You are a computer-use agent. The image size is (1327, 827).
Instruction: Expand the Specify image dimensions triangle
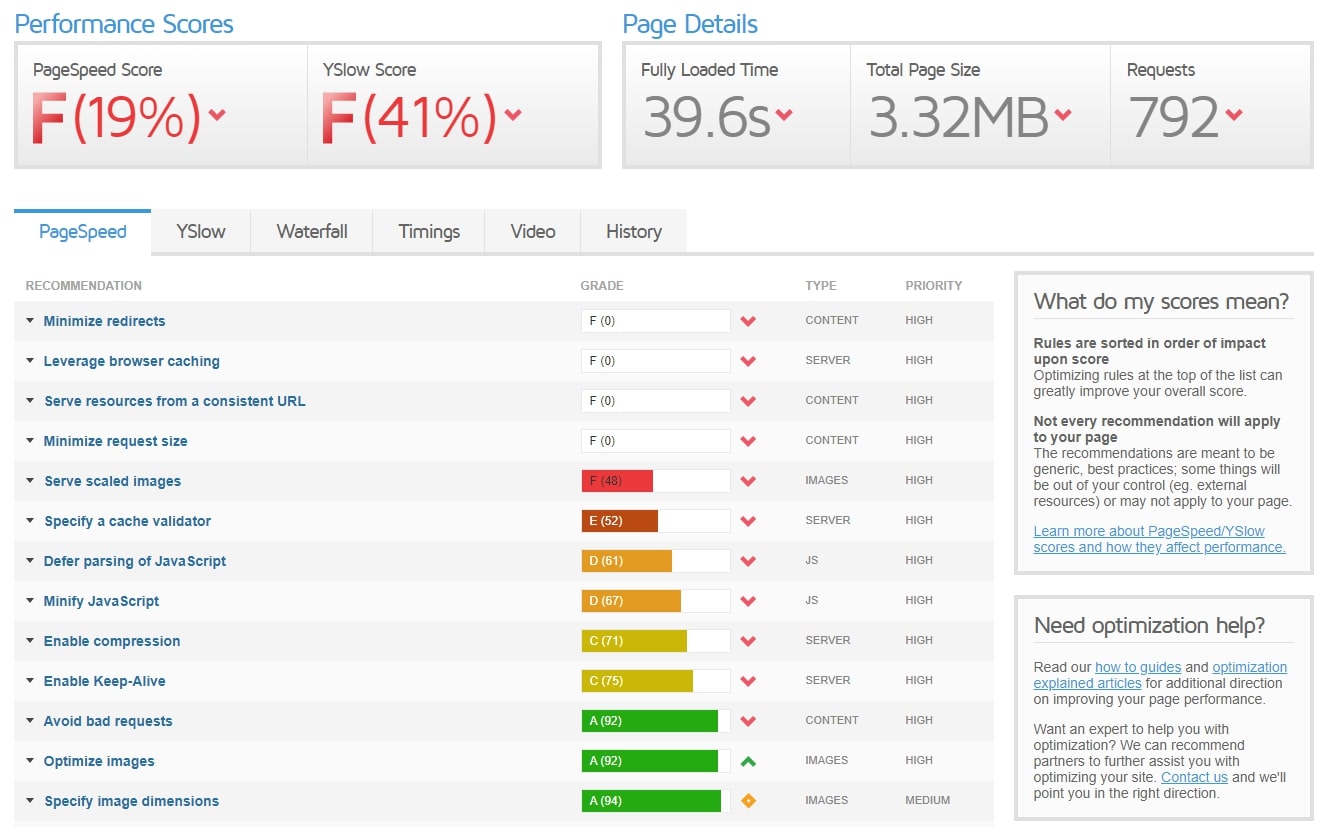pyautogui.click(x=30, y=801)
